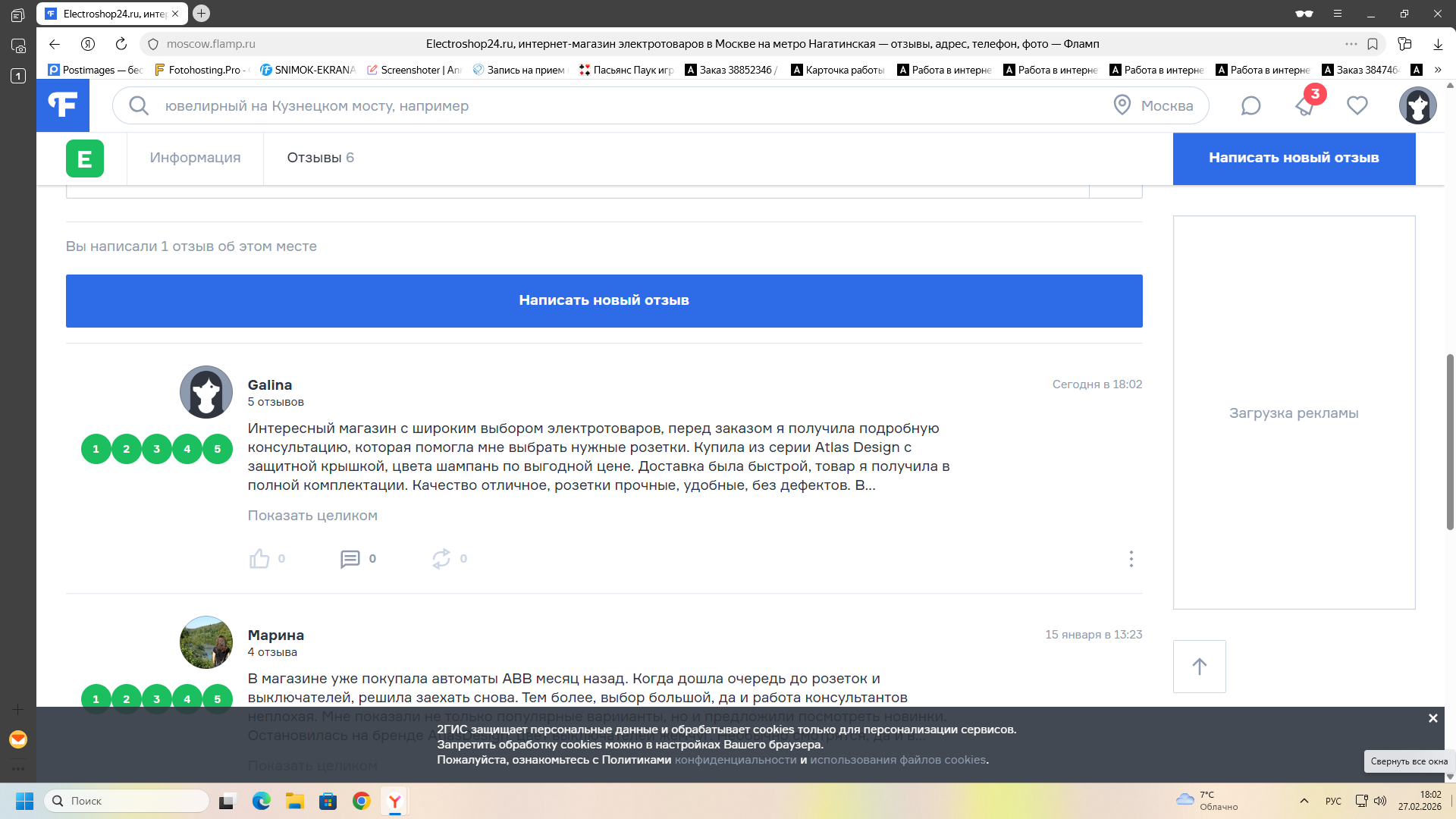Close the cookies notification banner
This screenshot has height=819, width=1456.
click(1432, 718)
